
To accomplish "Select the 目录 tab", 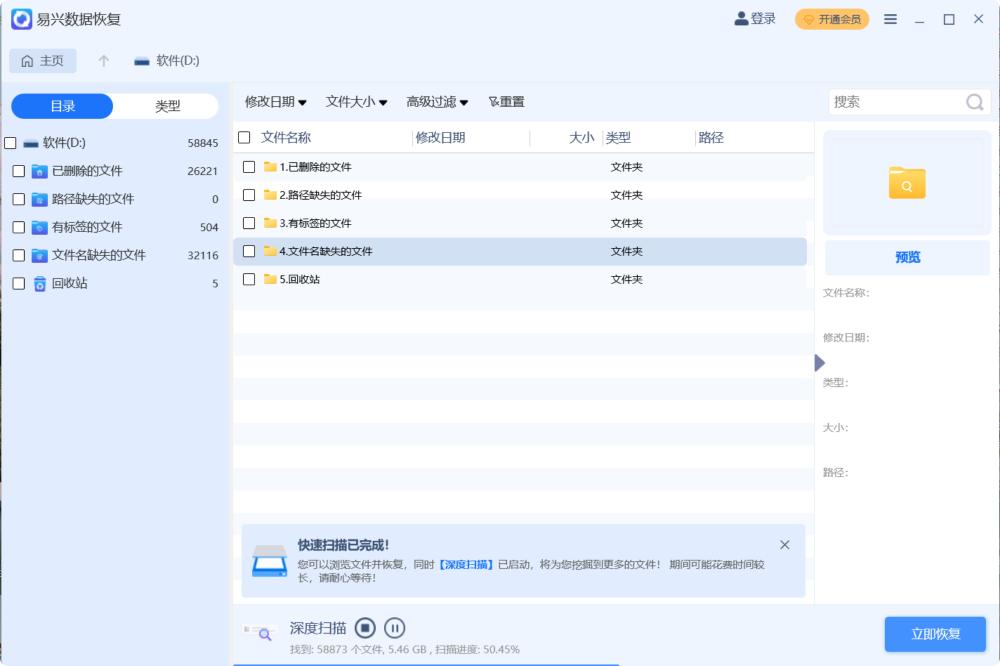I will [x=60, y=105].
